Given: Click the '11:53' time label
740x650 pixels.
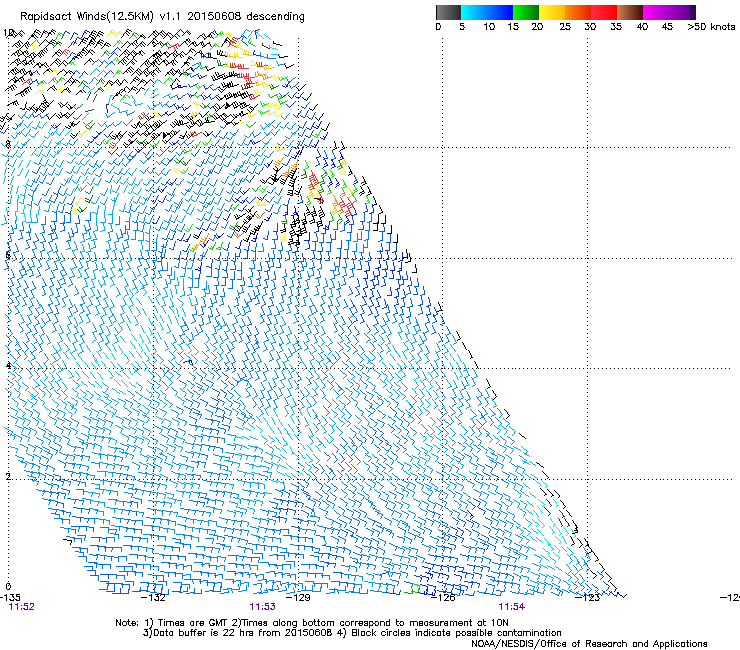Looking at the screenshot, I should 262,607.
